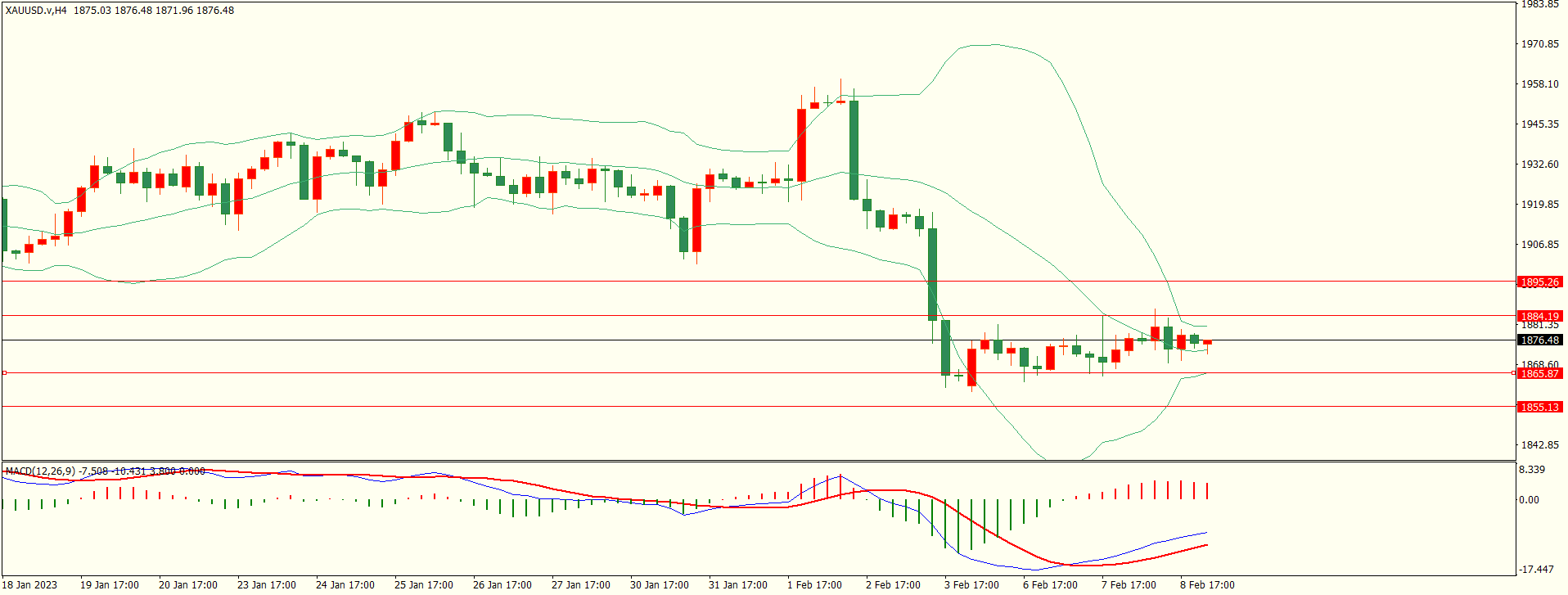Click the -17.447 MACD scale value

1536,570
